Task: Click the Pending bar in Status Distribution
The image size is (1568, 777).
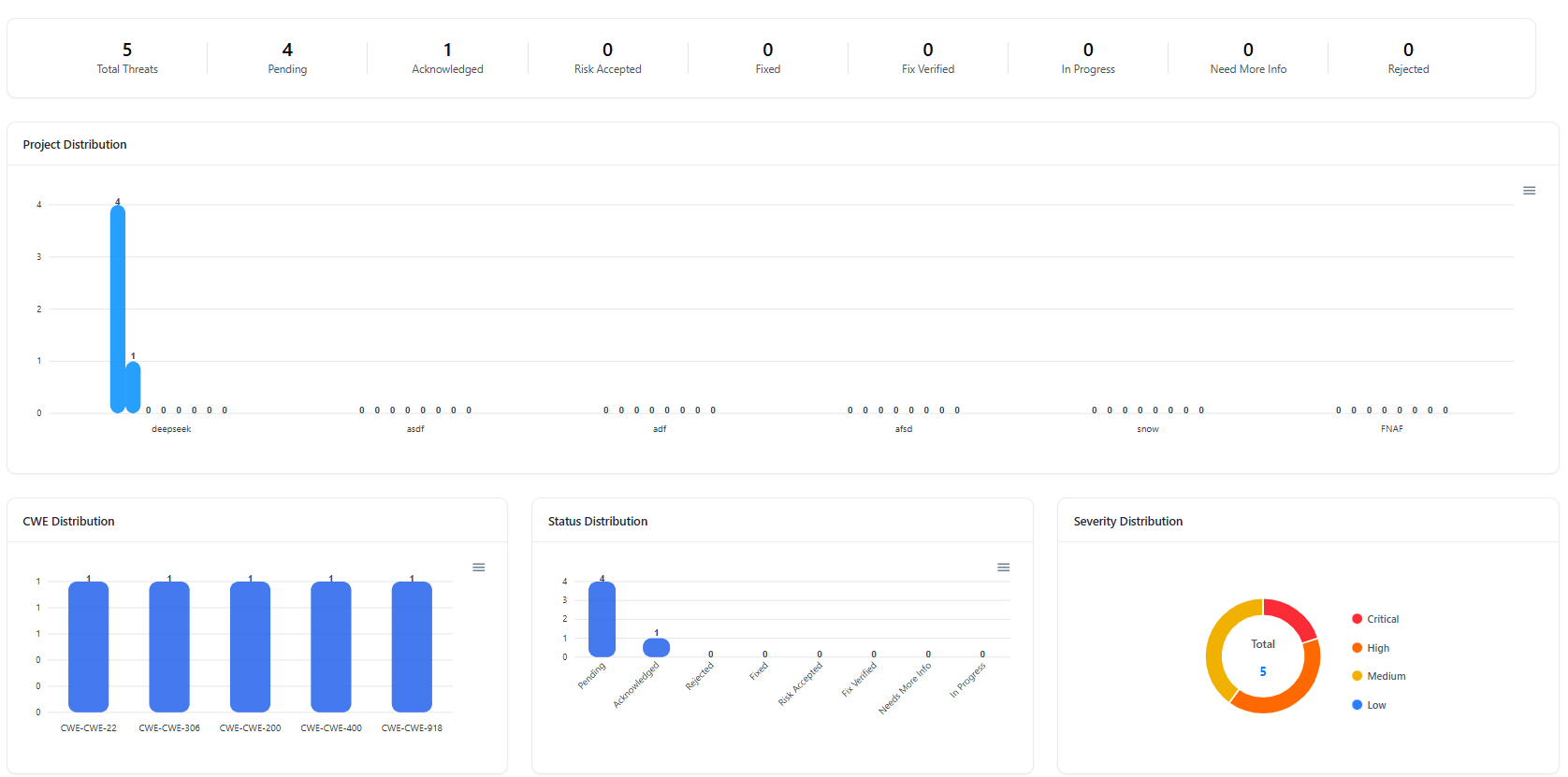Action: [602, 619]
